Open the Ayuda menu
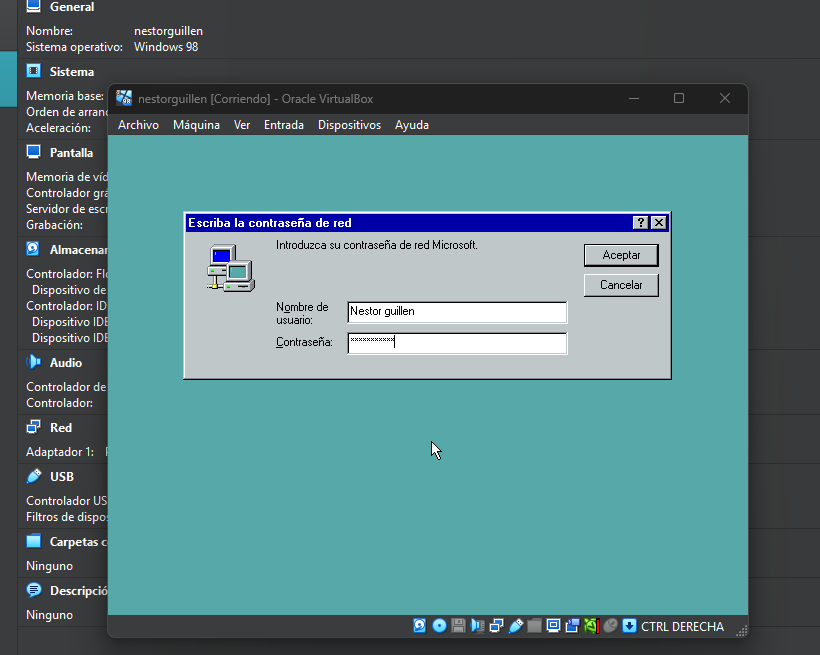The height and width of the screenshot is (655, 820). [412, 125]
